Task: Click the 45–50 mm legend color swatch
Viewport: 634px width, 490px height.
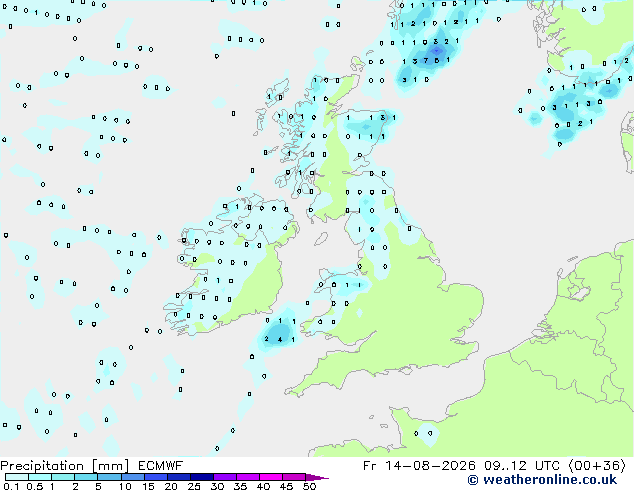Action: tap(294, 477)
